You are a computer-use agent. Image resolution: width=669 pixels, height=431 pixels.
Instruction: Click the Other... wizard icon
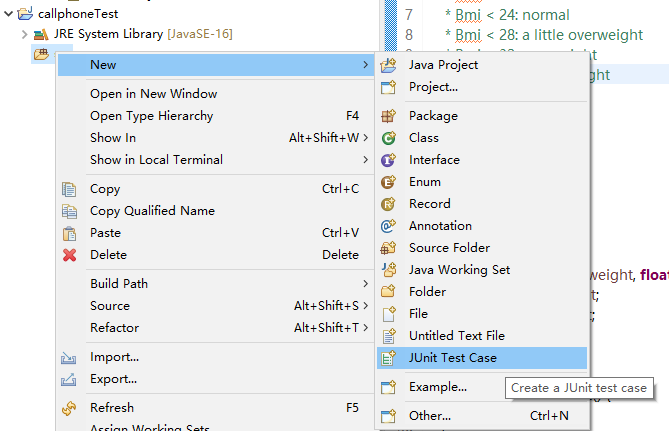tap(388, 416)
